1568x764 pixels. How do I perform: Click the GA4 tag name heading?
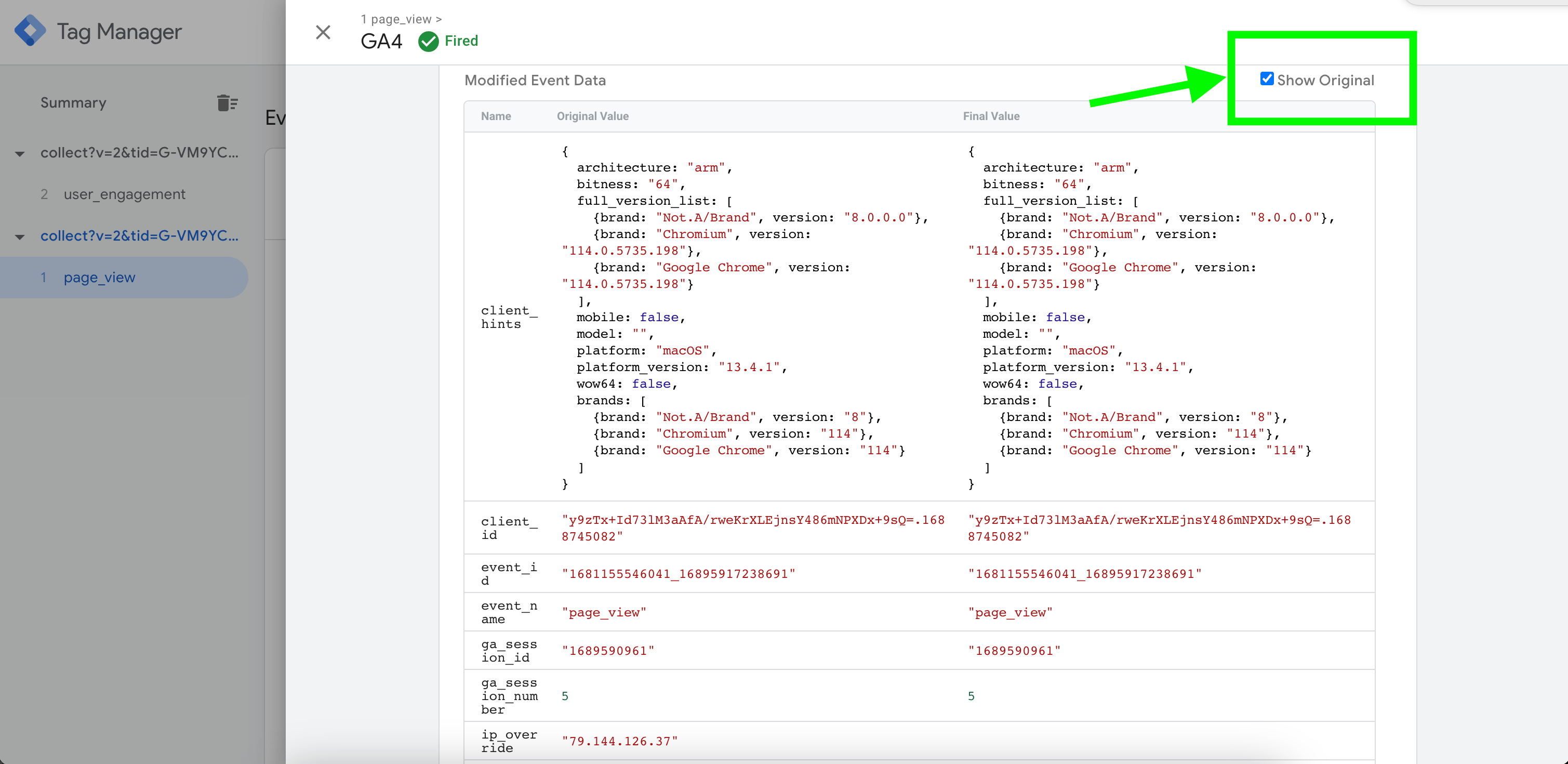(x=381, y=42)
